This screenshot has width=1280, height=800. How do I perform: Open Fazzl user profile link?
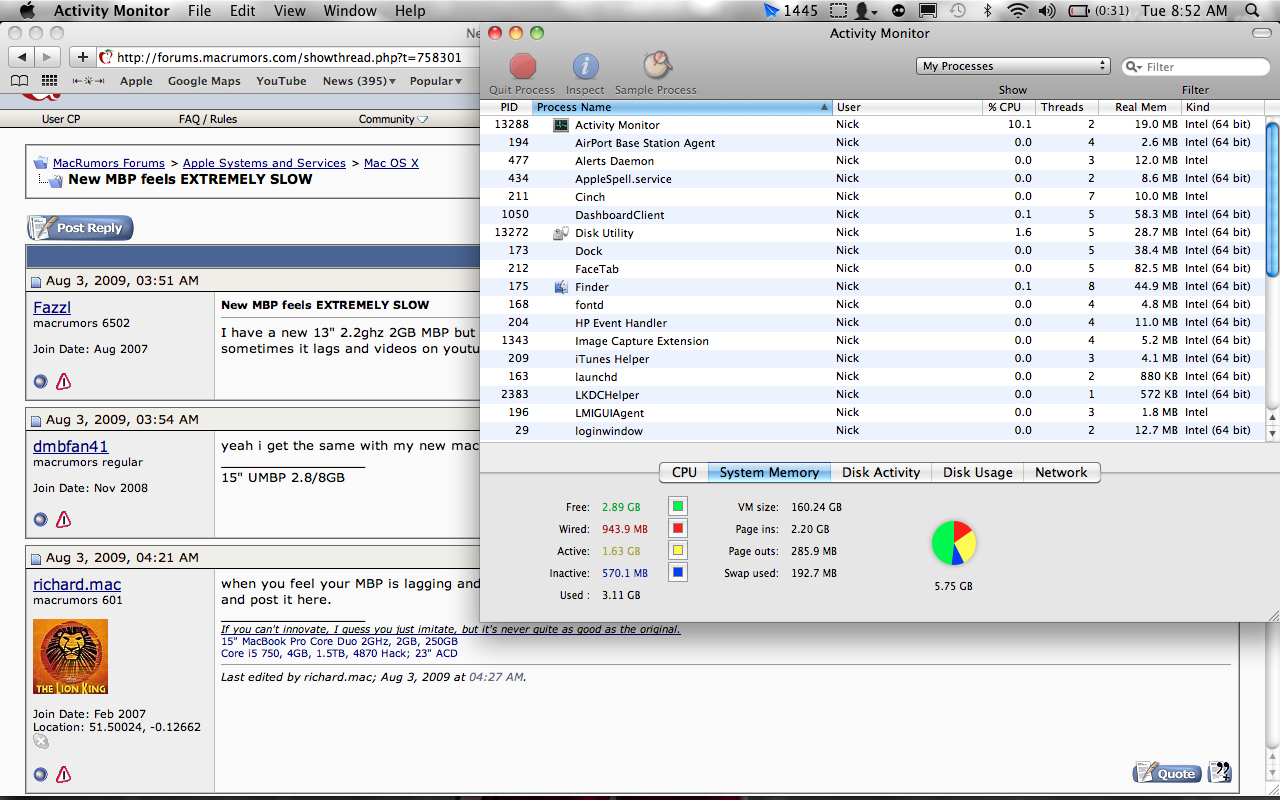click(52, 307)
